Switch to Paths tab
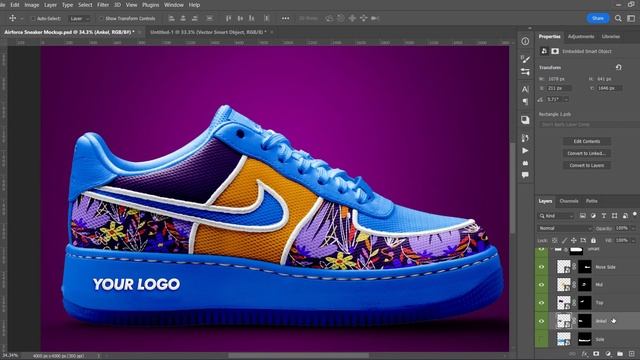 (591, 201)
